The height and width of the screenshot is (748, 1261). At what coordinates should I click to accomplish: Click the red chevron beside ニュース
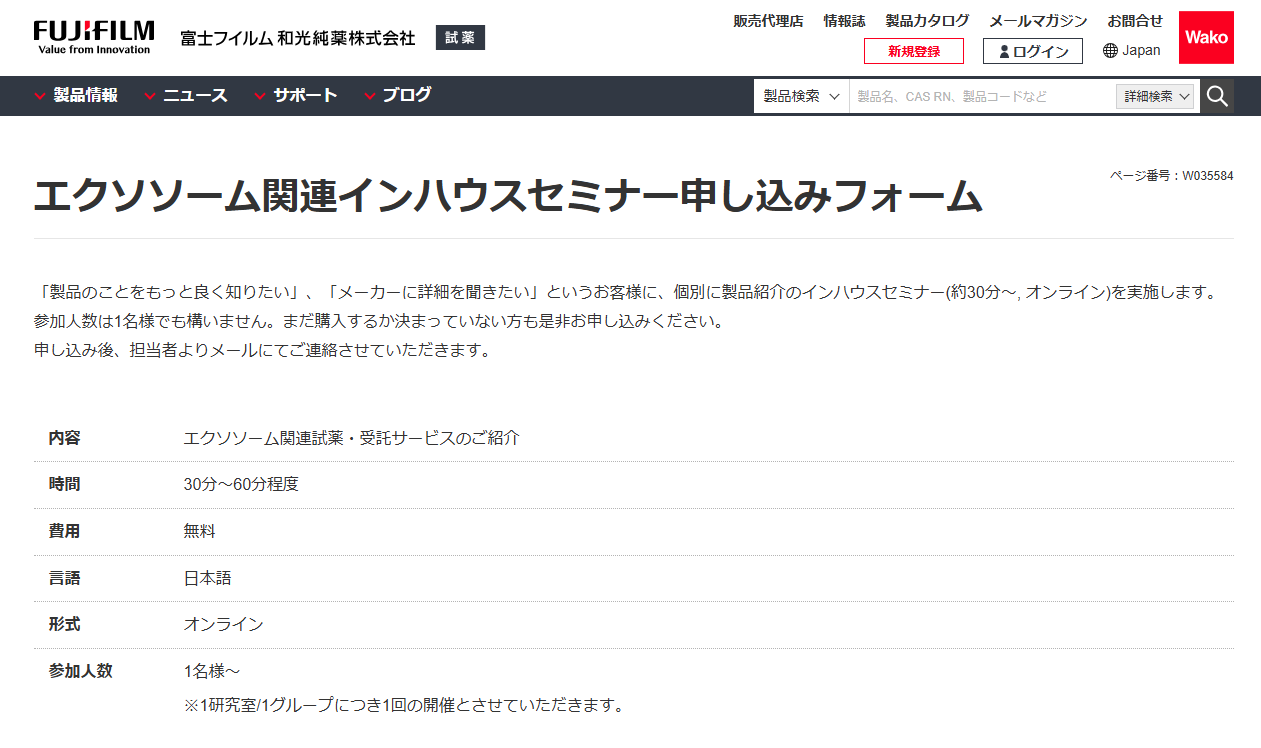point(150,96)
